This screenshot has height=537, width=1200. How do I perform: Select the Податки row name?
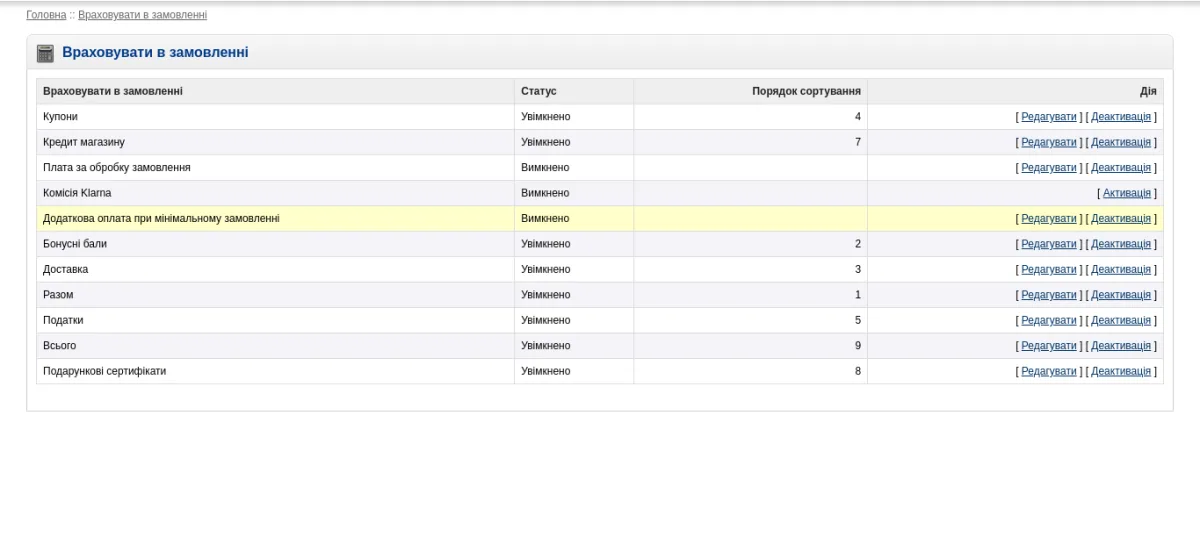click(63, 320)
